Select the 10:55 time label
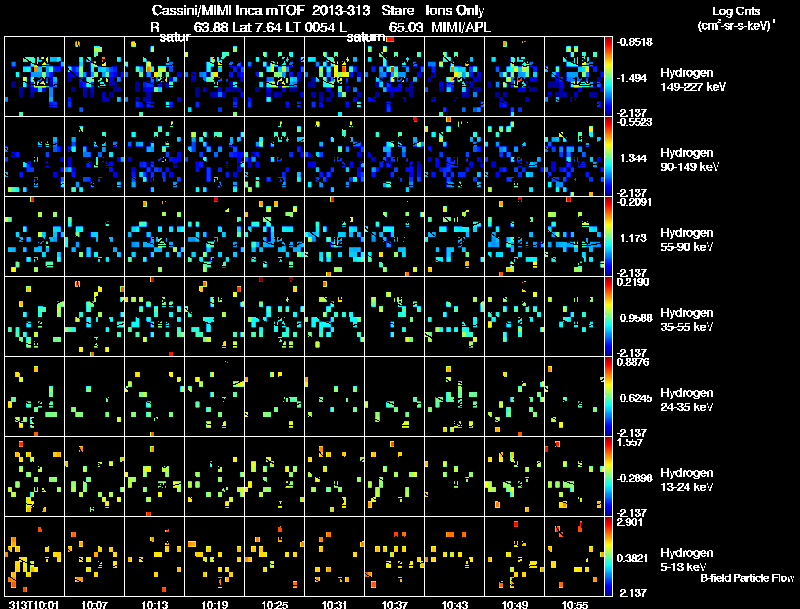 click(574, 604)
